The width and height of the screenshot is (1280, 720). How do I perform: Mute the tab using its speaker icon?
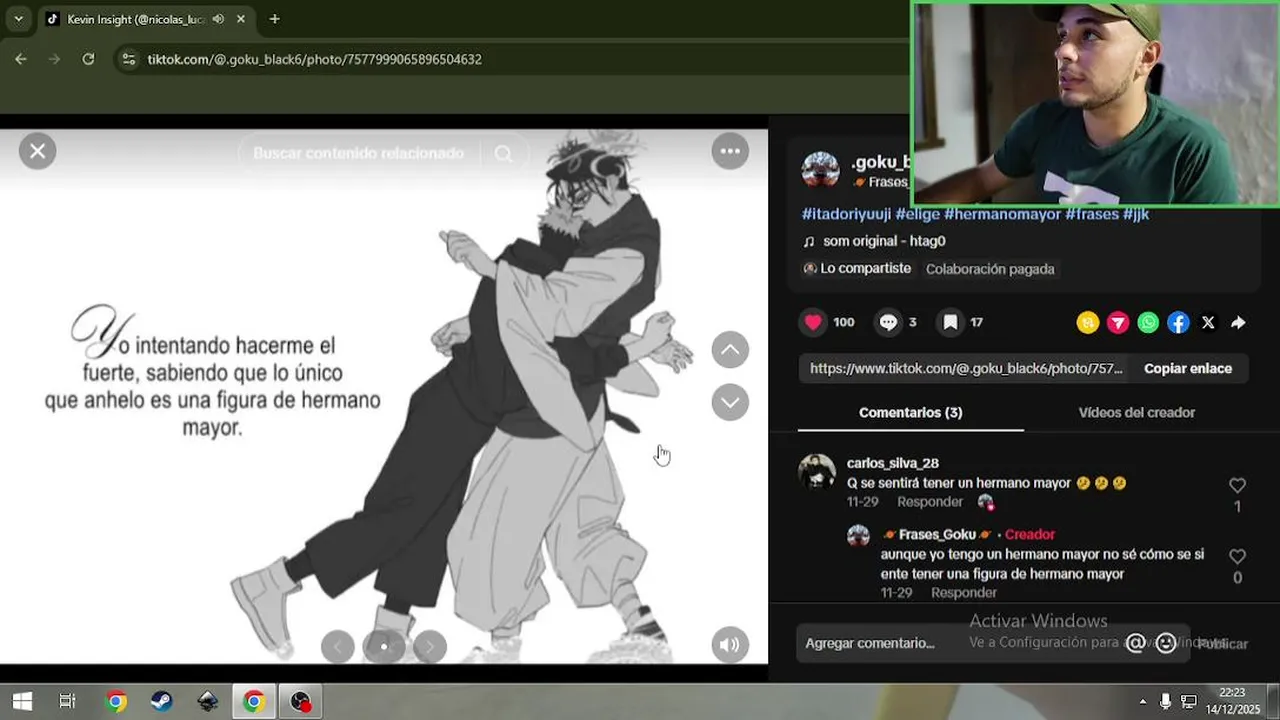pos(218,19)
